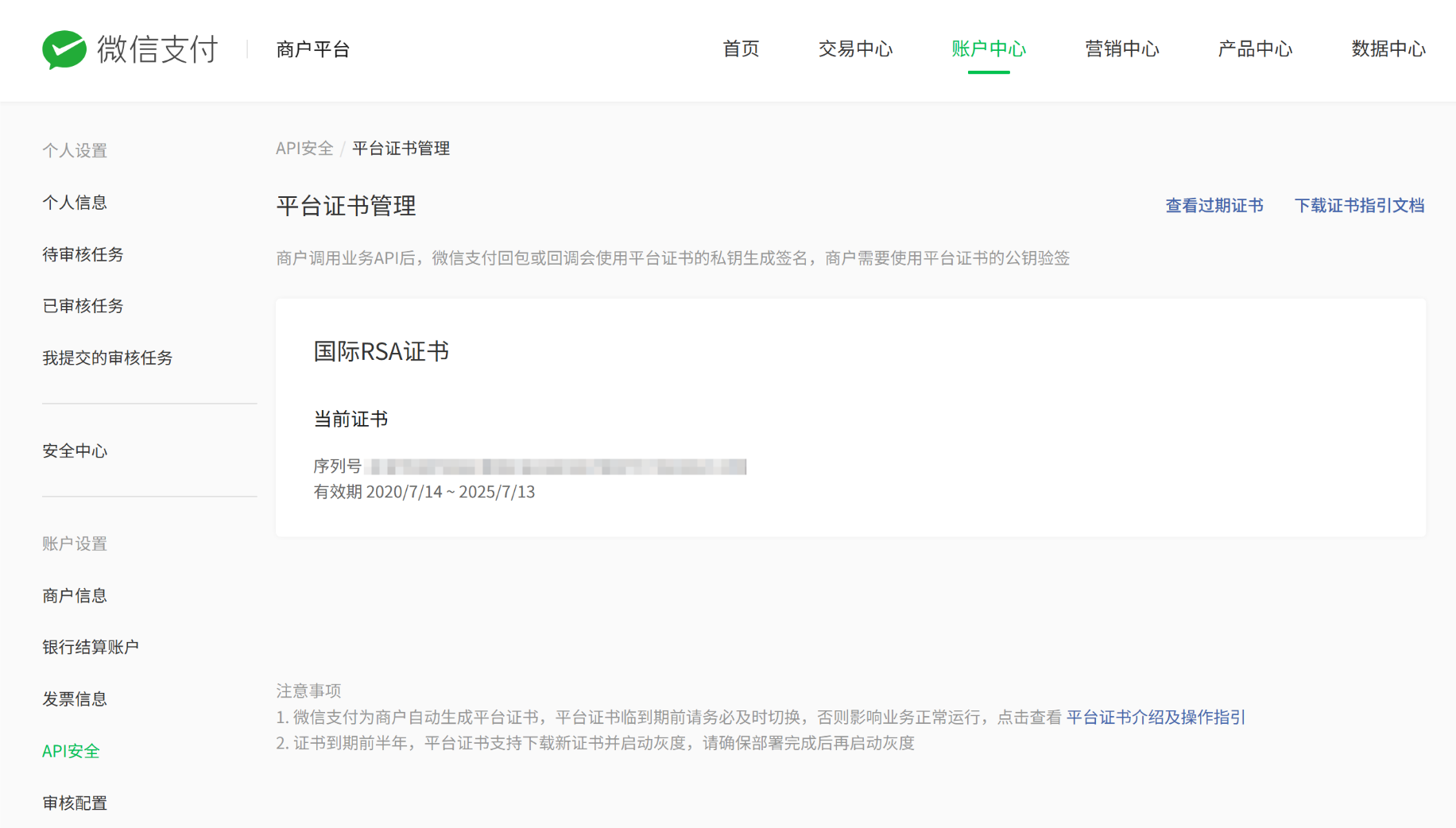Screen dimensions: 1456x828
Task: Open 平台证书介绍及操作指引 link
Action: point(1156,718)
